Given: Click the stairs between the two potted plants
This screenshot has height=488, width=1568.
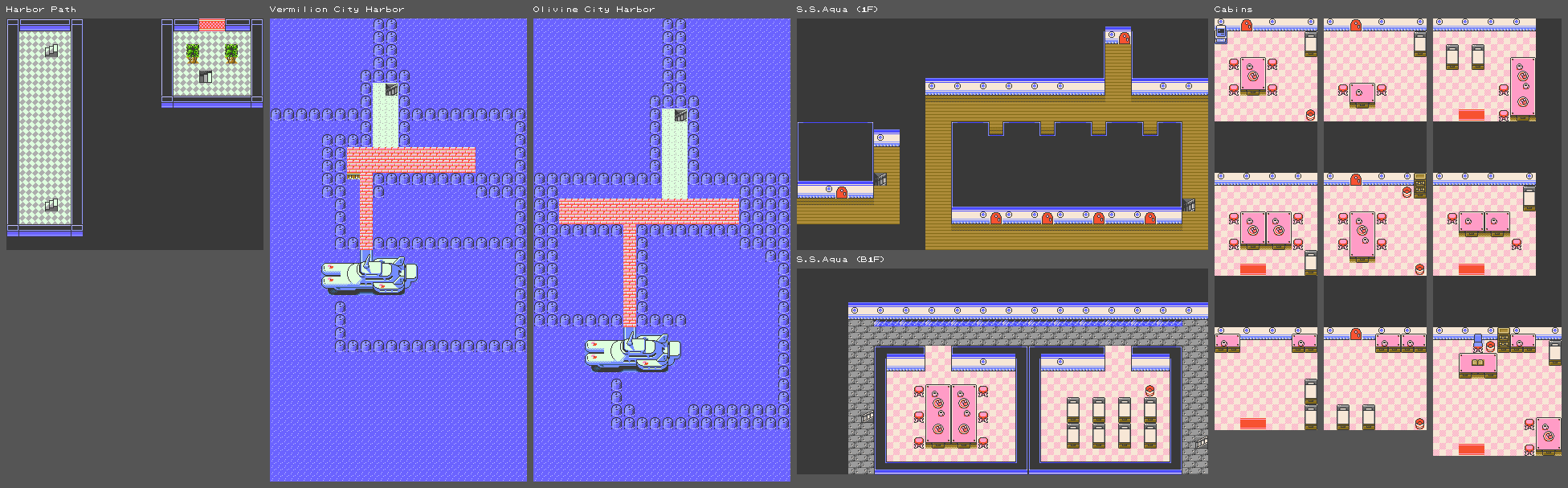Looking at the screenshot, I should 206,76.
